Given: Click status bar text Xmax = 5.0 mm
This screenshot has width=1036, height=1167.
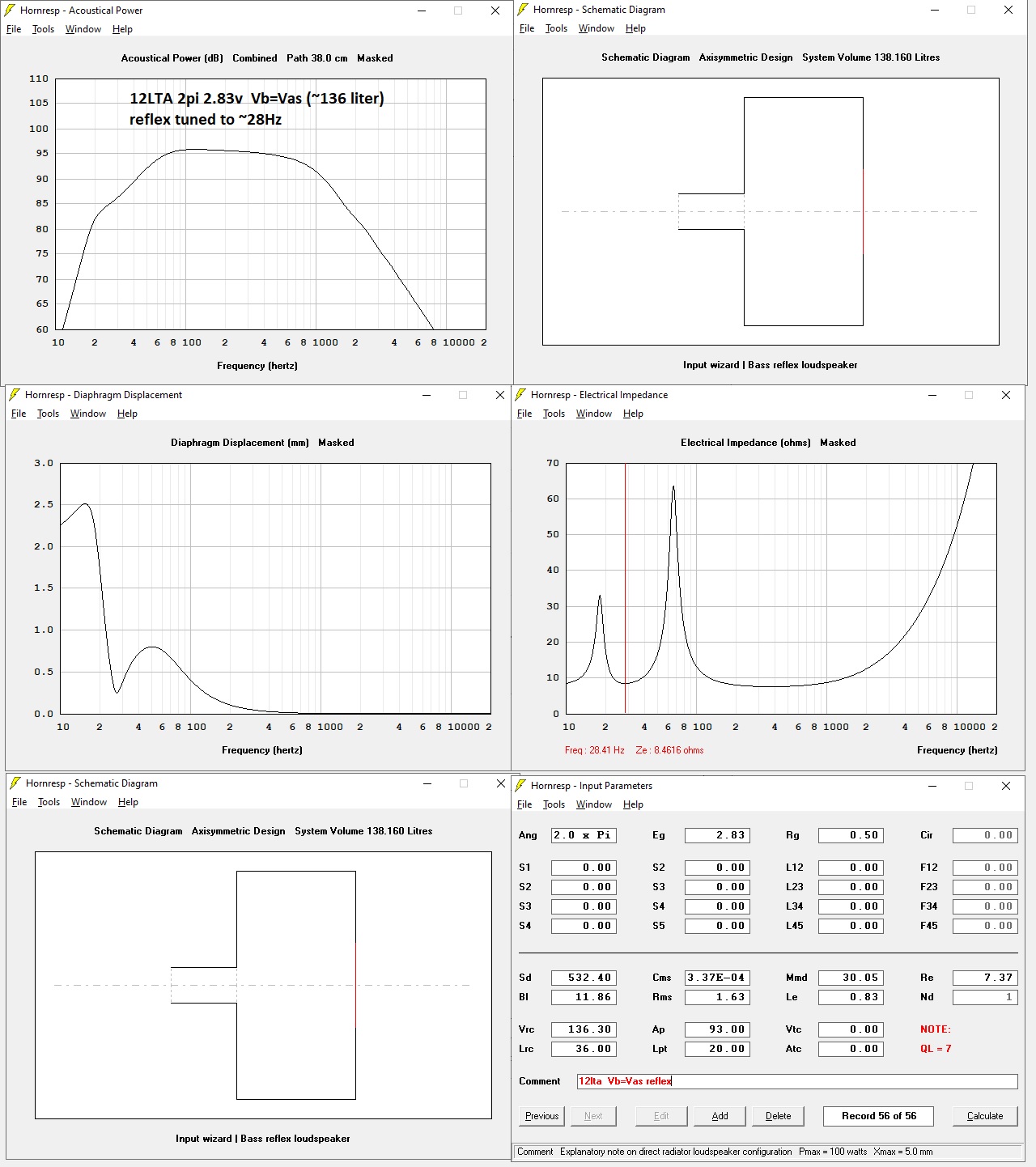Looking at the screenshot, I should coord(902,1152).
